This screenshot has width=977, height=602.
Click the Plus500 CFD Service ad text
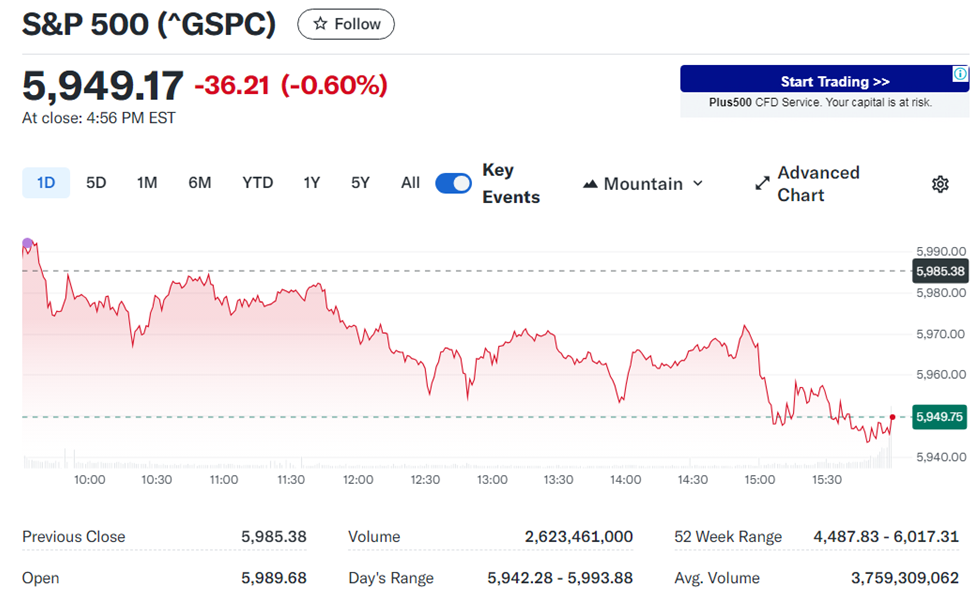tap(823, 102)
